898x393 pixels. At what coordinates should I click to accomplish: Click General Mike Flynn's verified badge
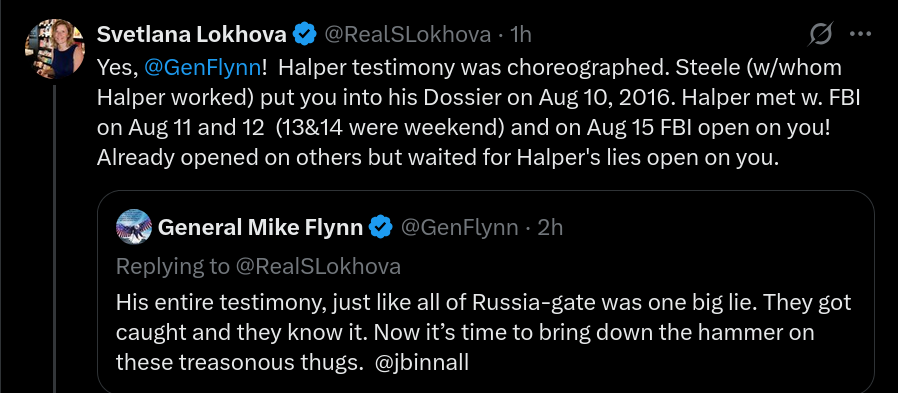[381, 227]
